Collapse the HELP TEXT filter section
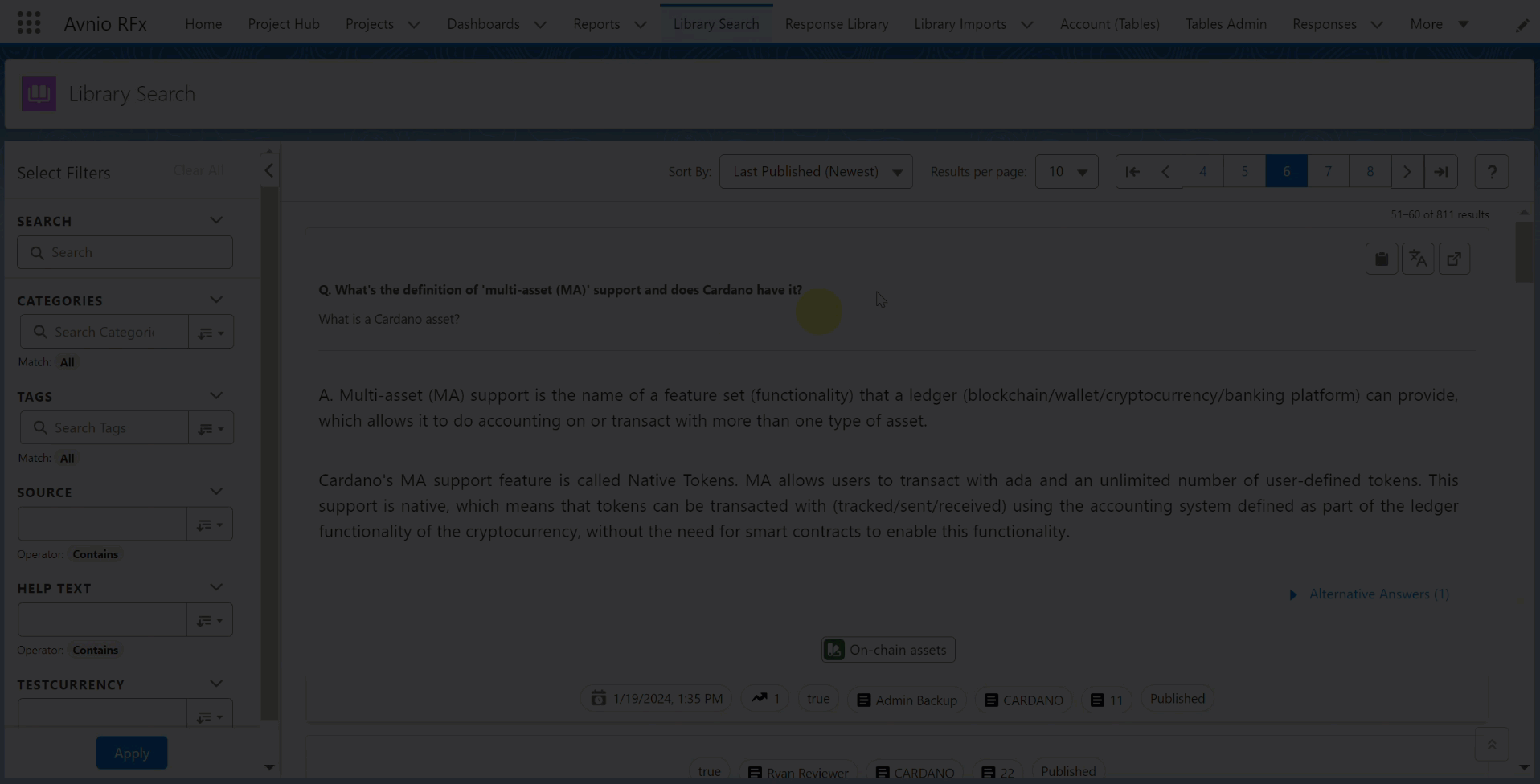Screen dimensions: 1540x784 216,587
